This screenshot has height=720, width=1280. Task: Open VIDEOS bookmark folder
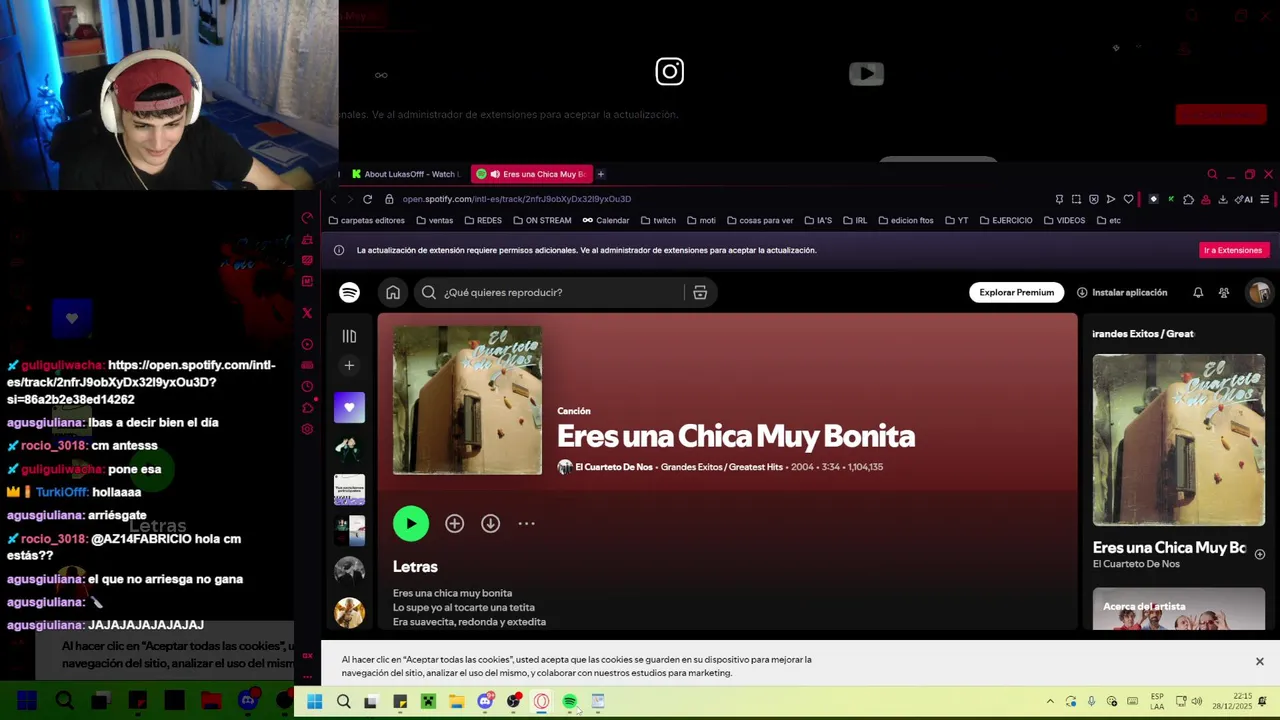tap(1064, 220)
